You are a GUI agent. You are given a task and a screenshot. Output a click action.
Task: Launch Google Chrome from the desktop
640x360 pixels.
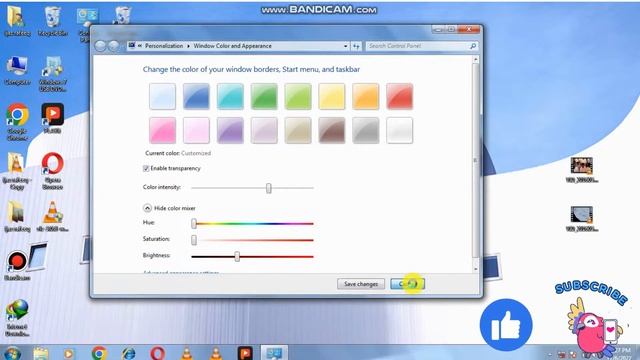coord(17,122)
